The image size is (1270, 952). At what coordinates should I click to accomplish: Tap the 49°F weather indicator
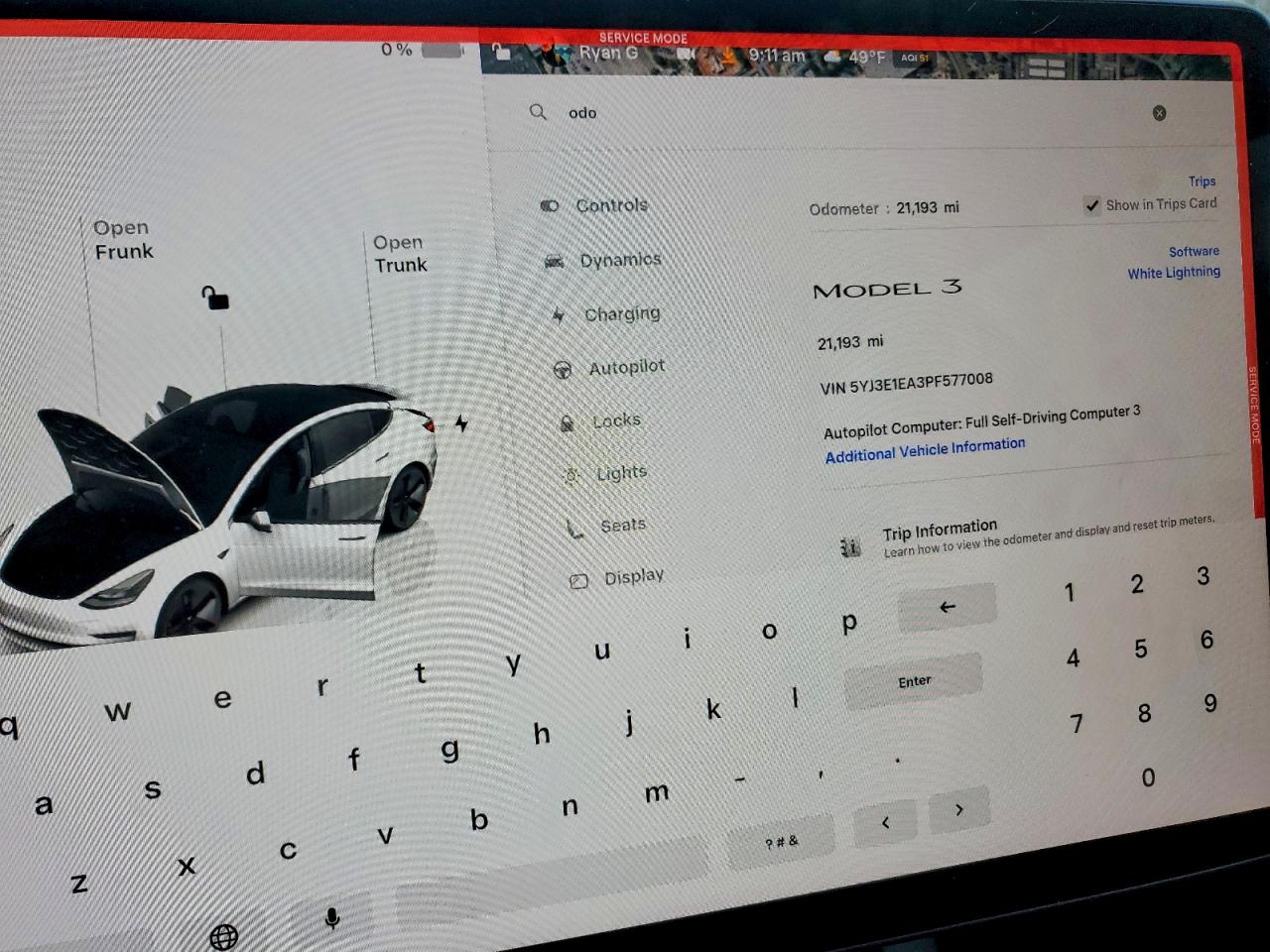pyautogui.click(x=854, y=57)
